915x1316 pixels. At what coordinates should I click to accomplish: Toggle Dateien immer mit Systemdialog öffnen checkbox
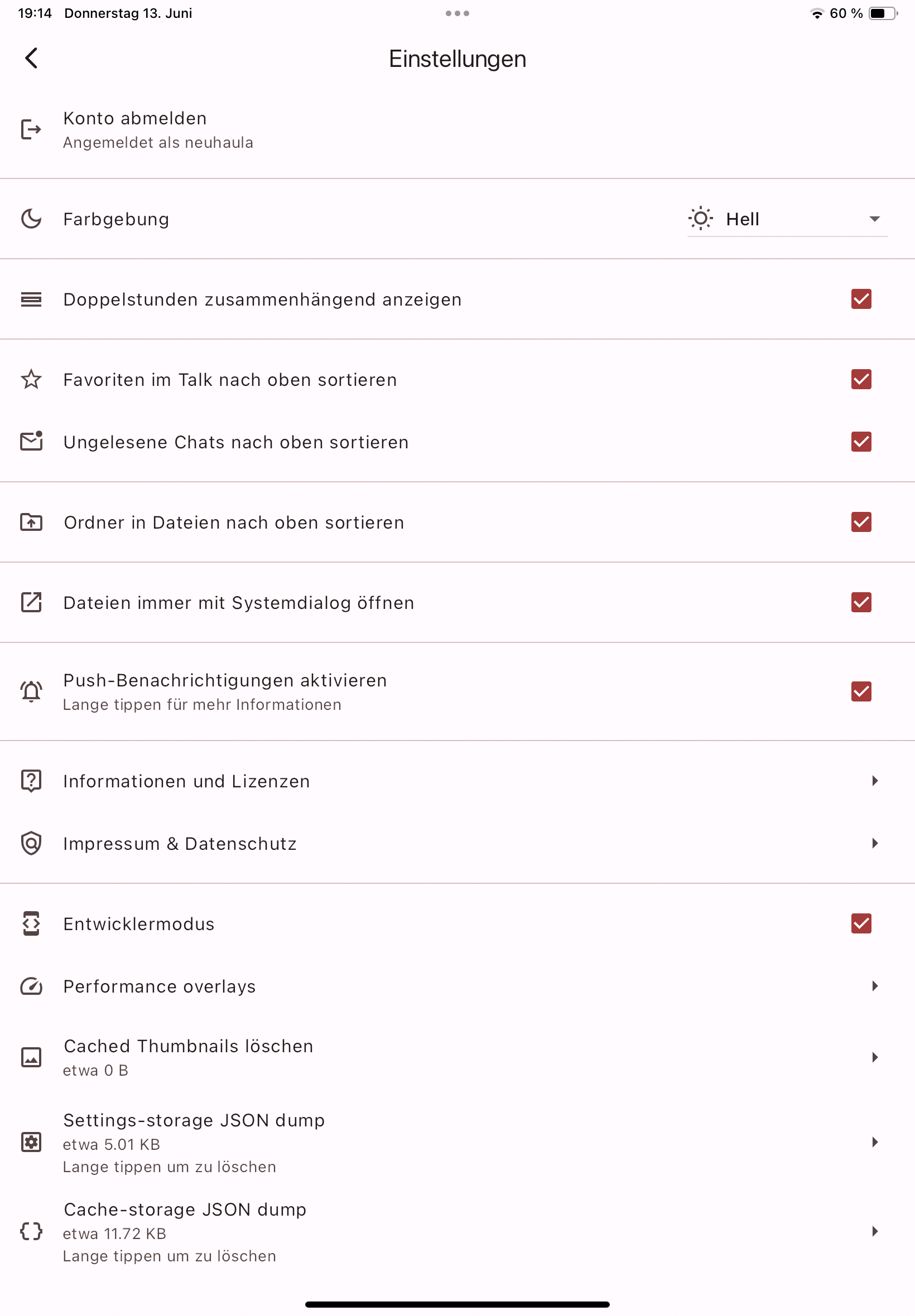tap(861, 602)
